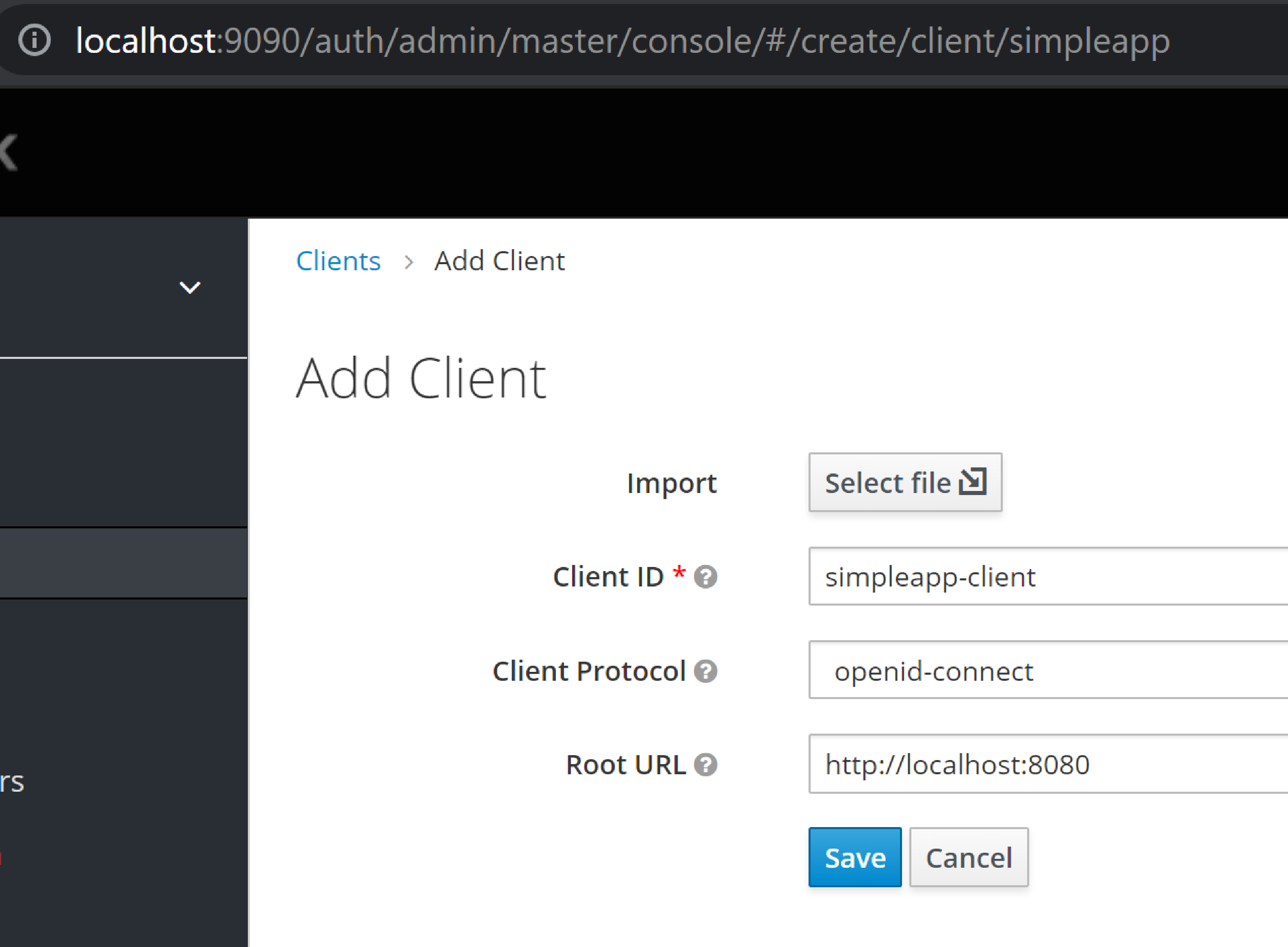This screenshot has width=1288, height=947.
Task: Save the new client
Action: point(854,858)
